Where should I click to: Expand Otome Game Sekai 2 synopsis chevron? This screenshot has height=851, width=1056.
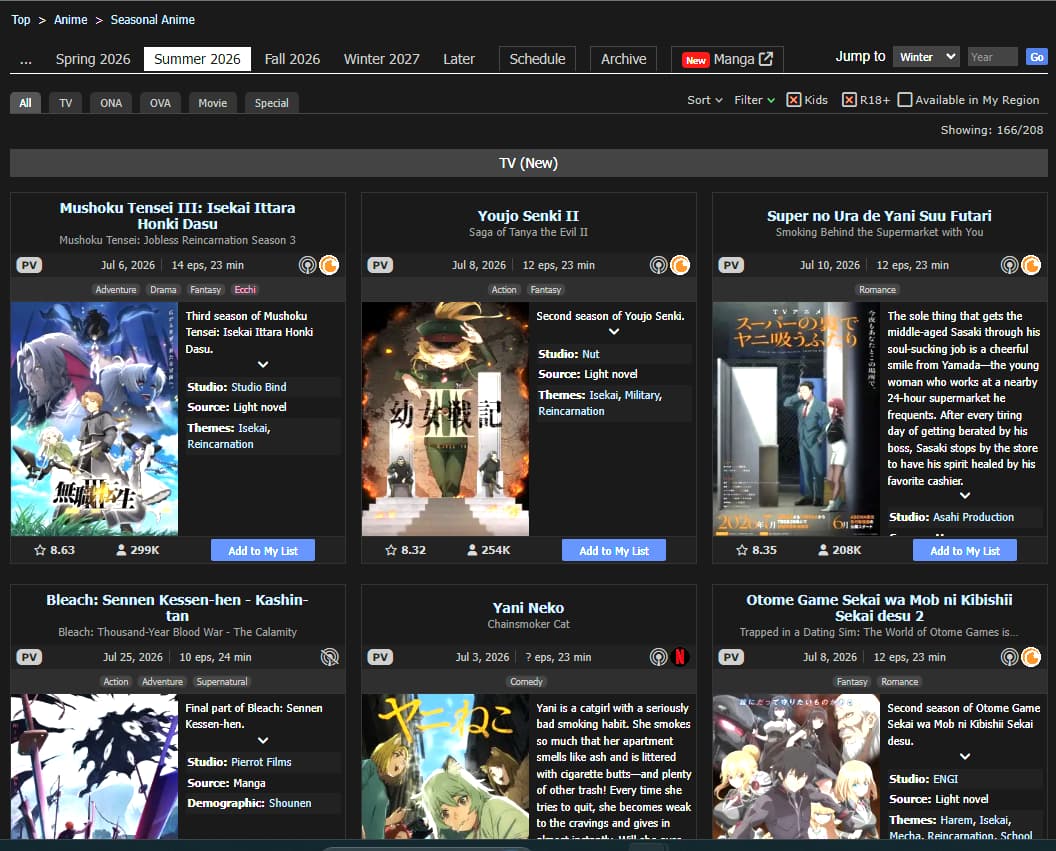coord(965,756)
